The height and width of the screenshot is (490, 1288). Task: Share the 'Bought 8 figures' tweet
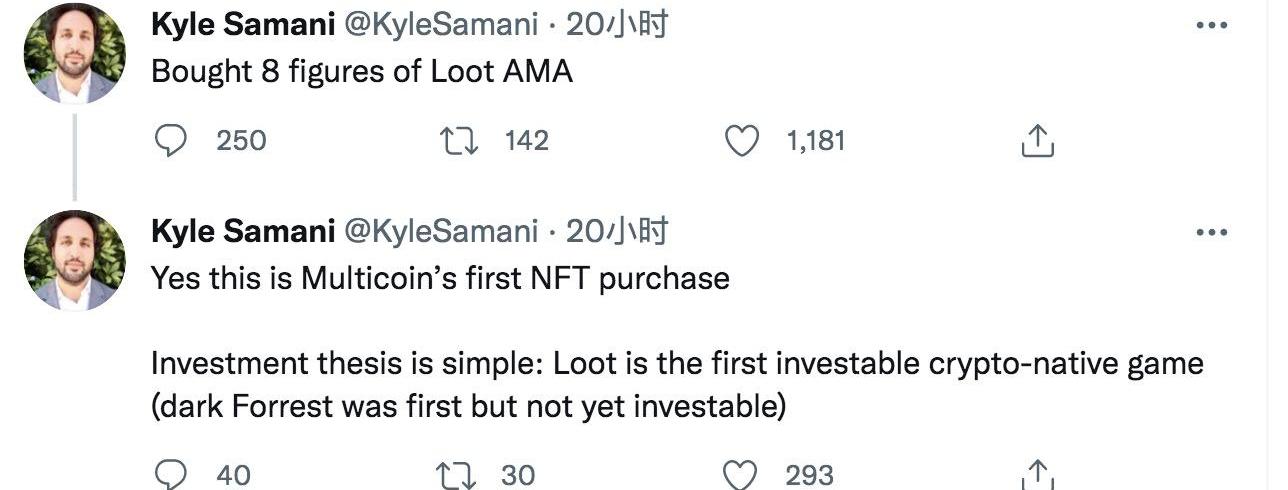[1037, 141]
